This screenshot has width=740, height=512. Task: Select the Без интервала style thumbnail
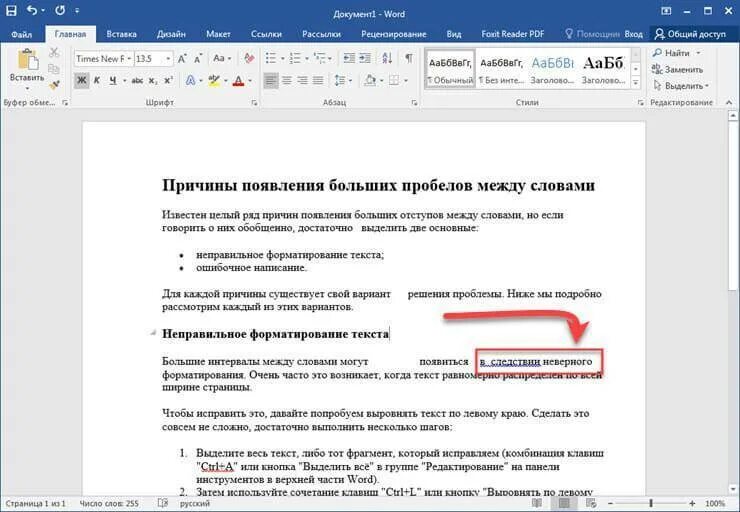[x=501, y=69]
